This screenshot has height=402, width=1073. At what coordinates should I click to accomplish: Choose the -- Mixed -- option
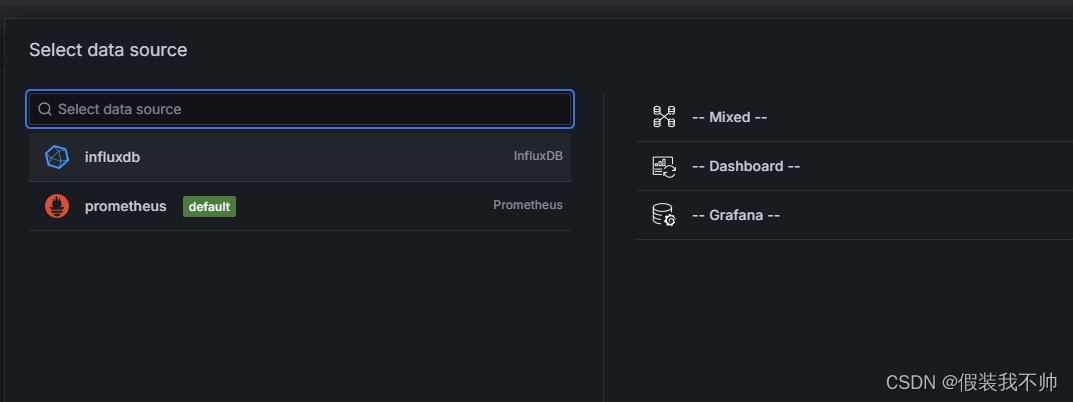point(729,117)
